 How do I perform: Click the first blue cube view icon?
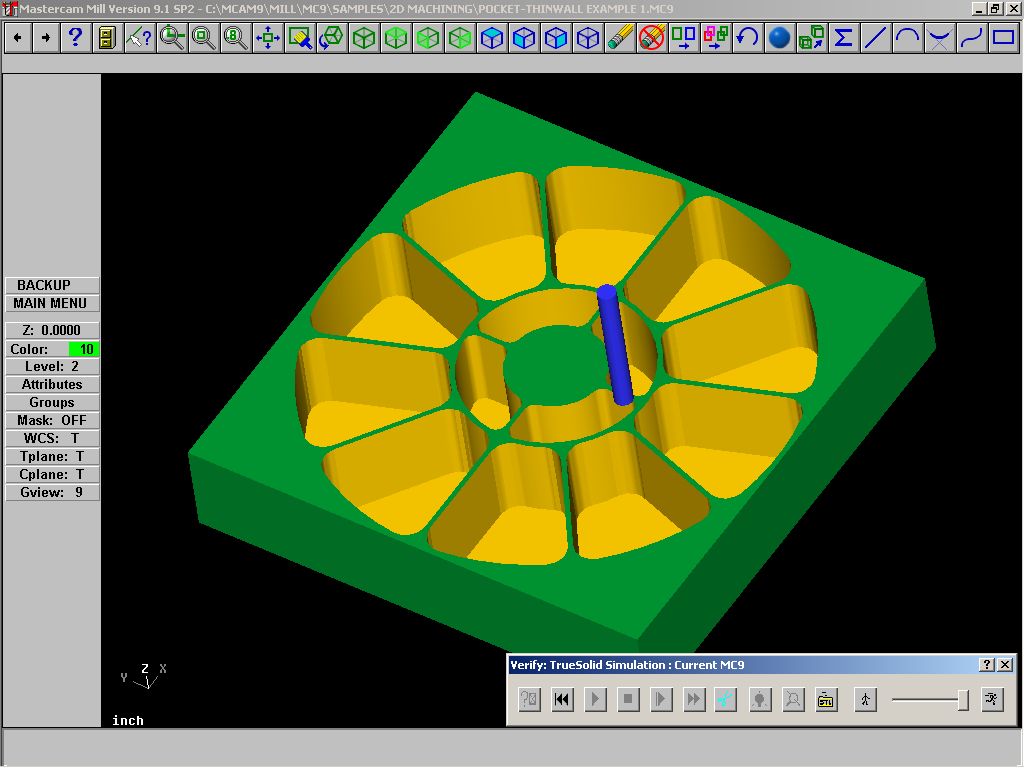(492, 38)
